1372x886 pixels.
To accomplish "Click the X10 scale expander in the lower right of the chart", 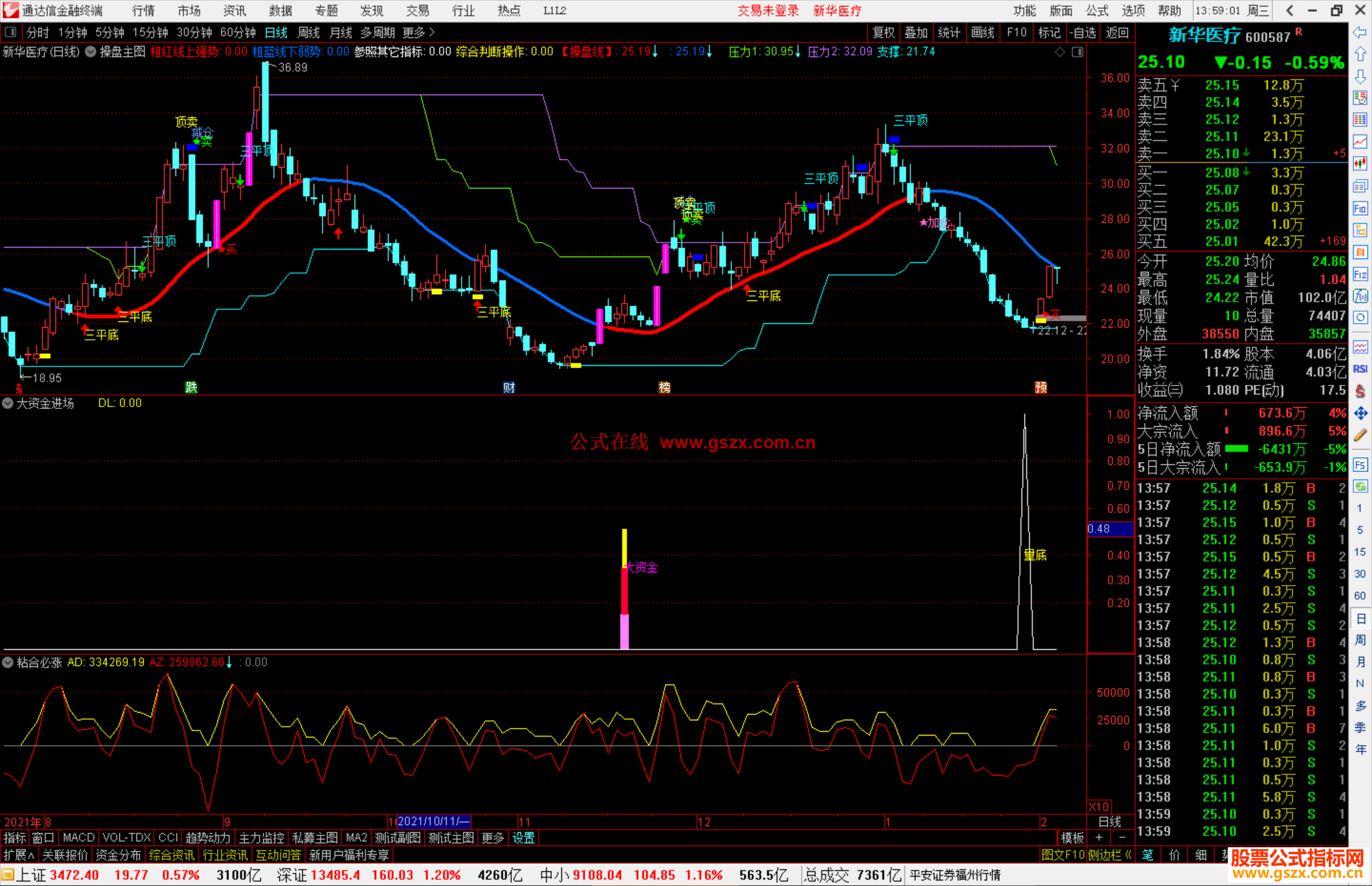I will tap(1099, 807).
